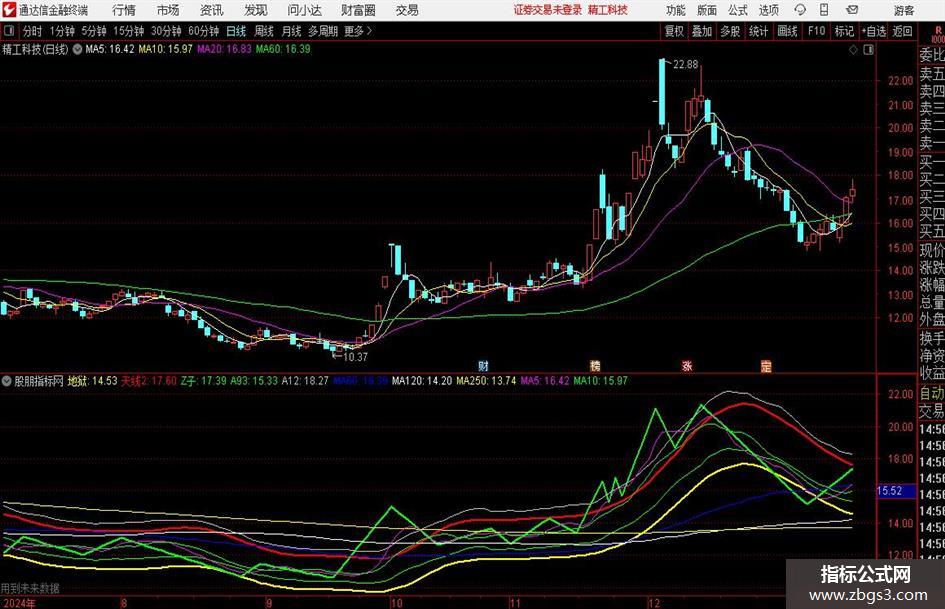Switch to the 30分钟 period tab

[166, 31]
